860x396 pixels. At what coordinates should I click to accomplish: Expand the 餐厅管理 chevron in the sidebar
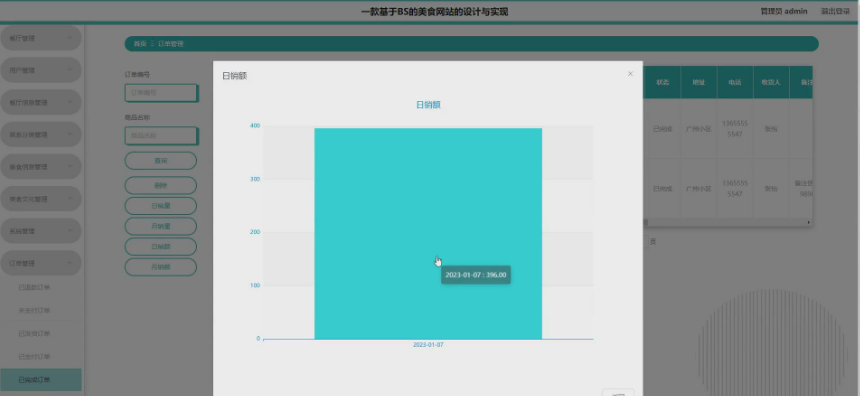(x=70, y=38)
